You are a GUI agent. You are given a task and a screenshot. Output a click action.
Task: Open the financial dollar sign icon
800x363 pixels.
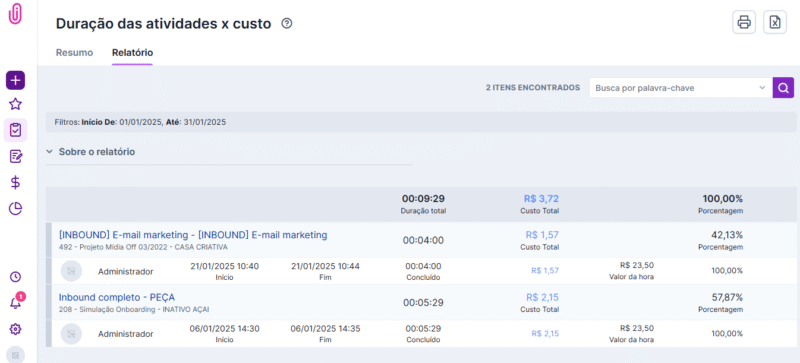[x=15, y=182]
